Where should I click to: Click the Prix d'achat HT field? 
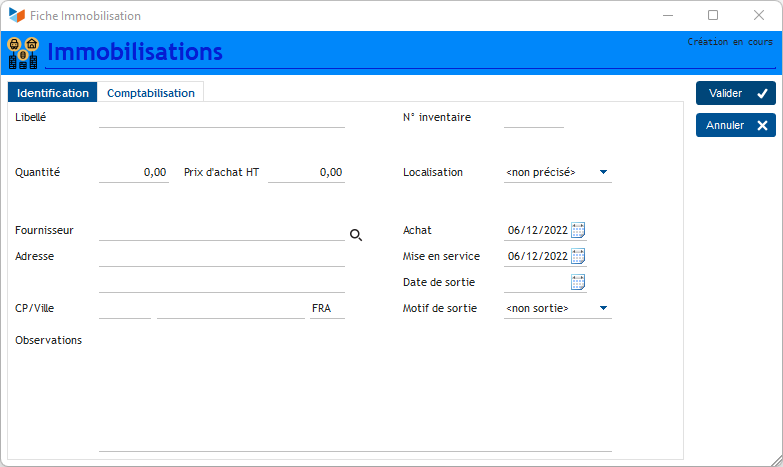pyautogui.click(x=306, y=172)
